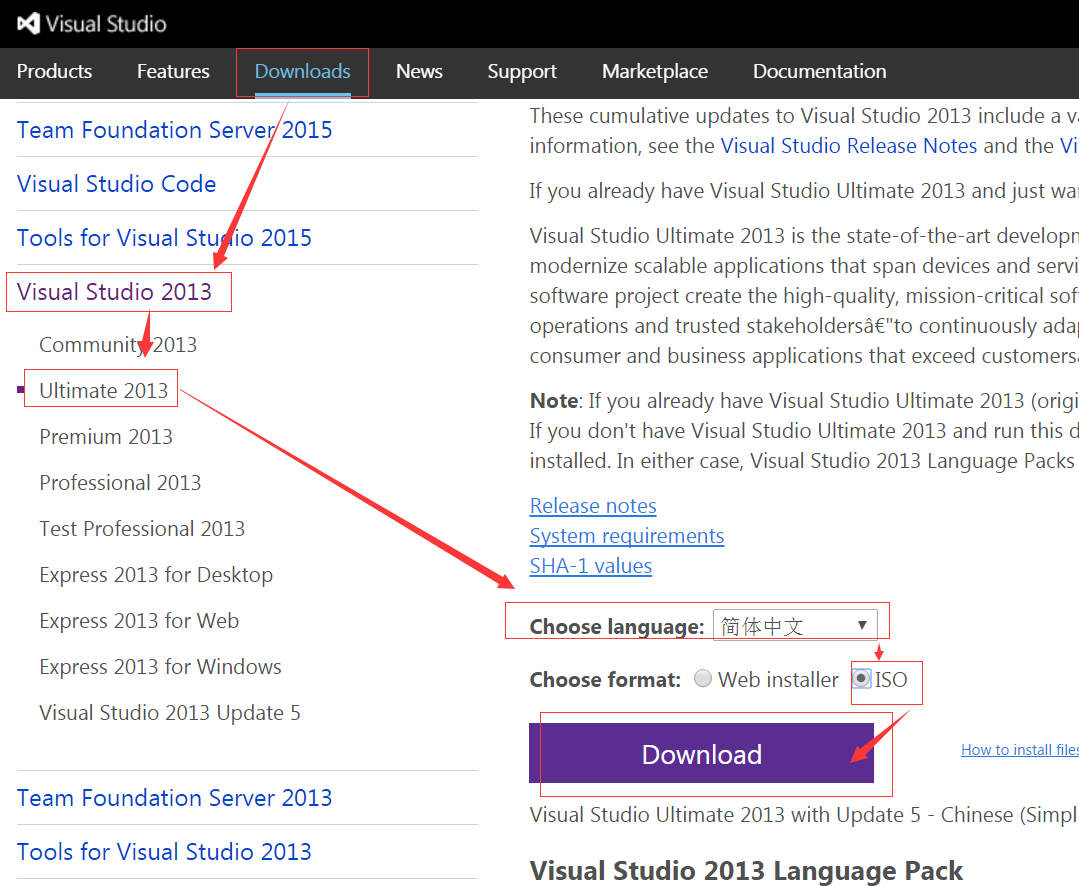Open the Marketplace navigation tab
1079x886 pixels.
click(x=654, y=71)
